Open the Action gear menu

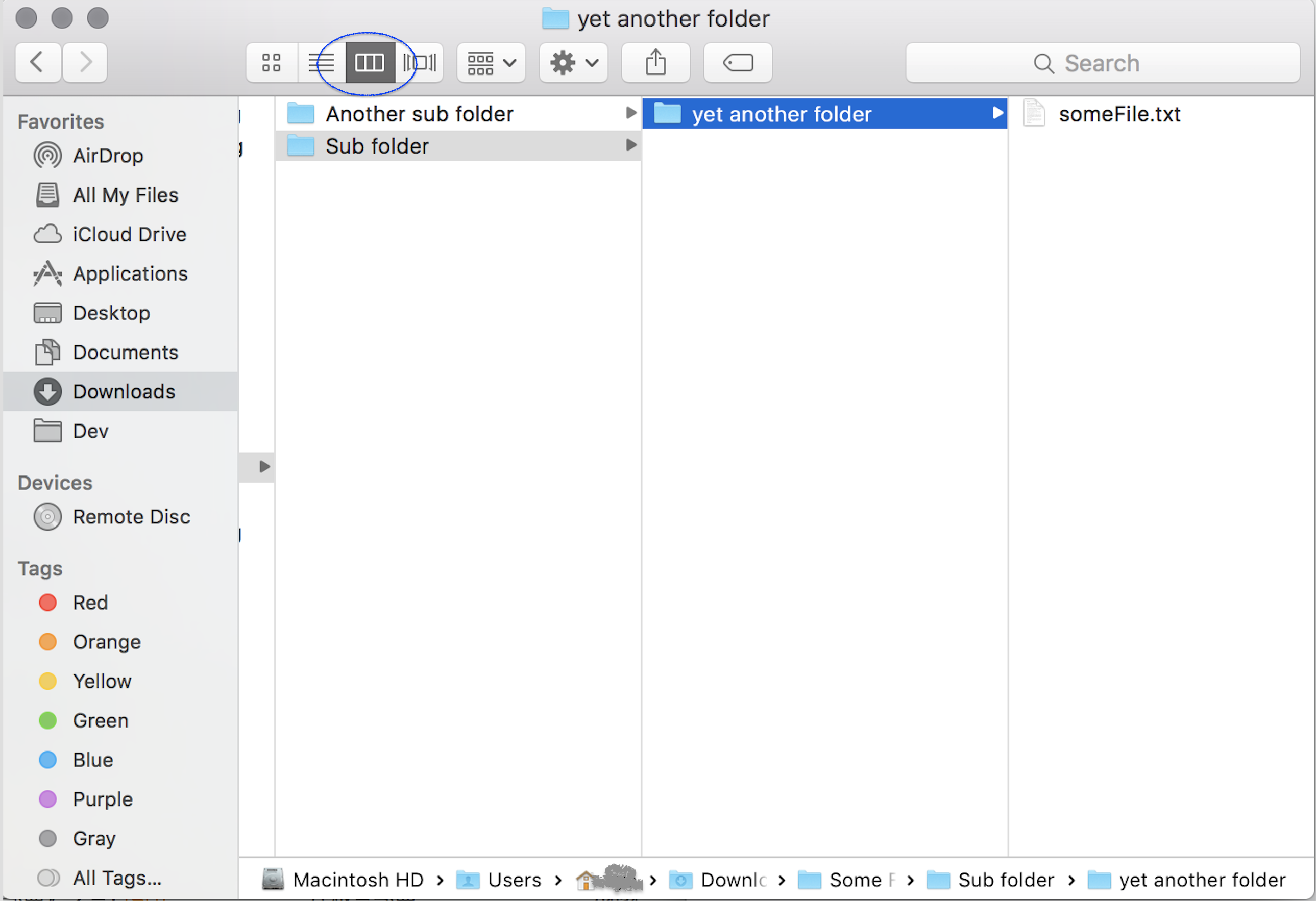point(574,62)
